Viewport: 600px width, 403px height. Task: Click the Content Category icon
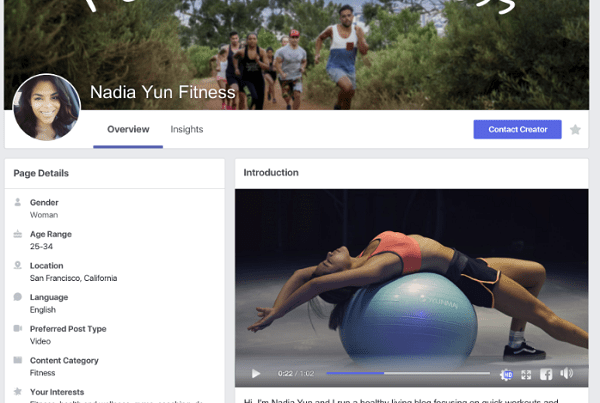pos(18,360)
